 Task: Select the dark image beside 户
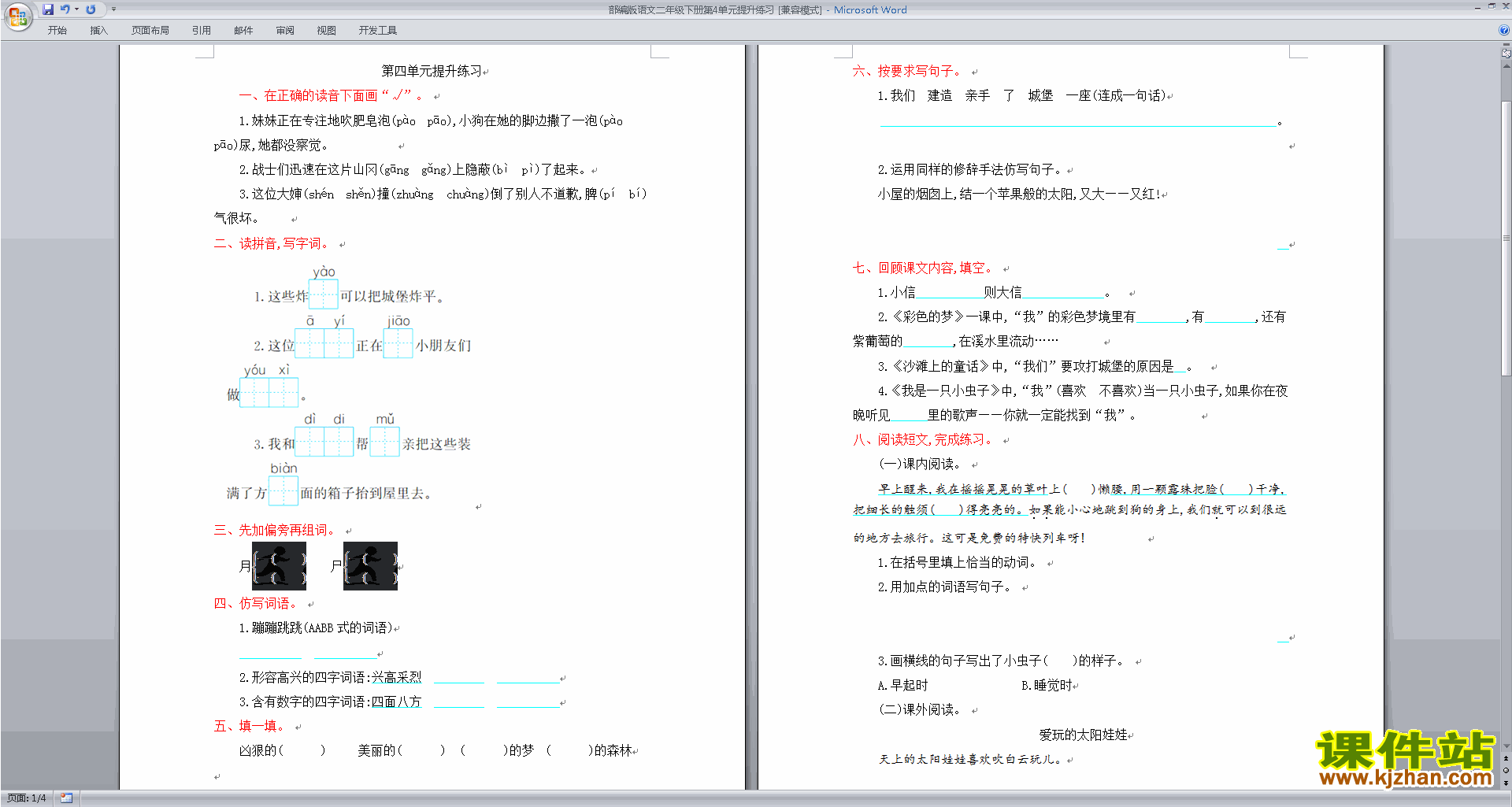click(370, 565)
